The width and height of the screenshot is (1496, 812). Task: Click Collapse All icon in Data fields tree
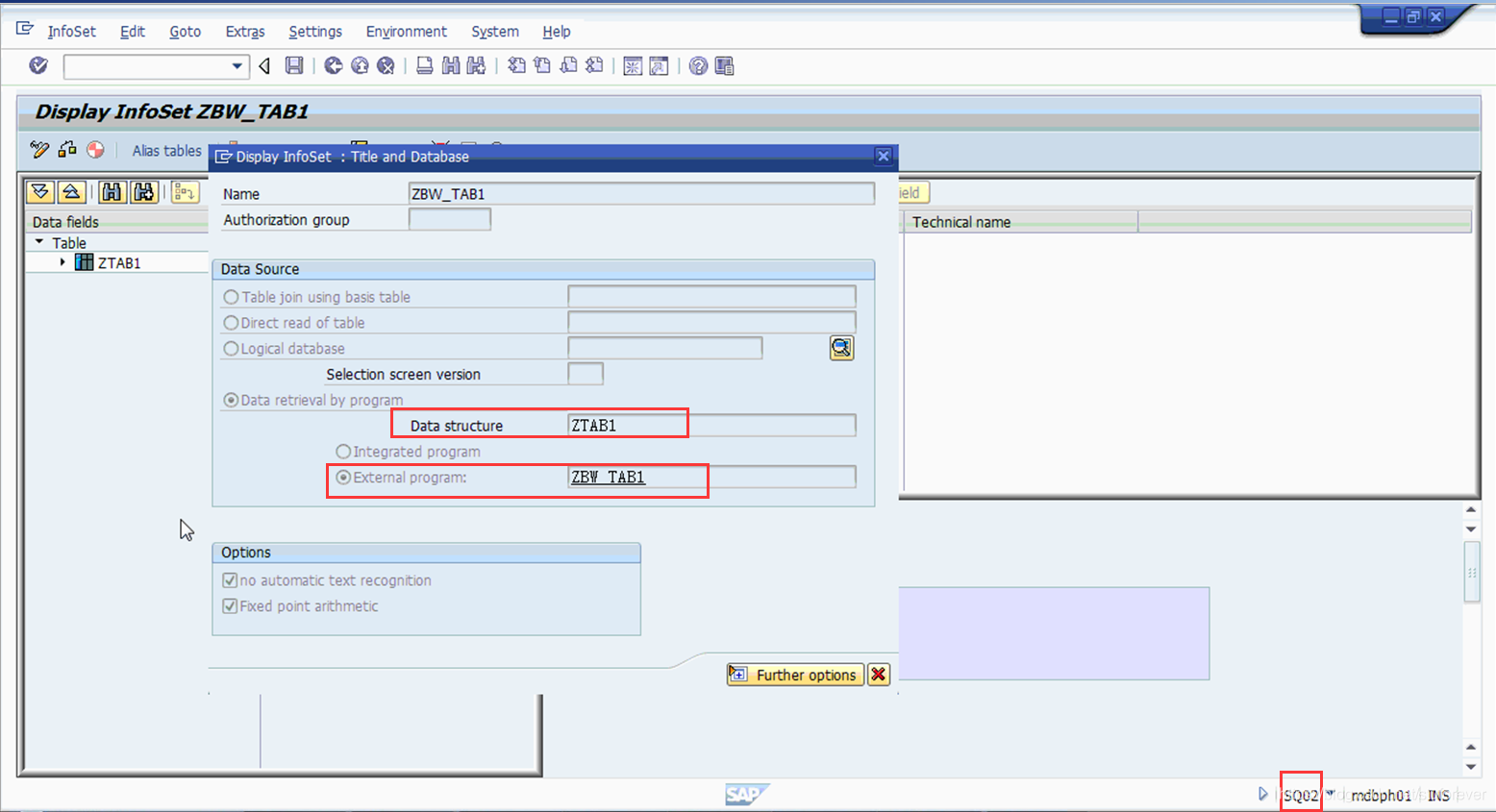[x=71, y=192]
